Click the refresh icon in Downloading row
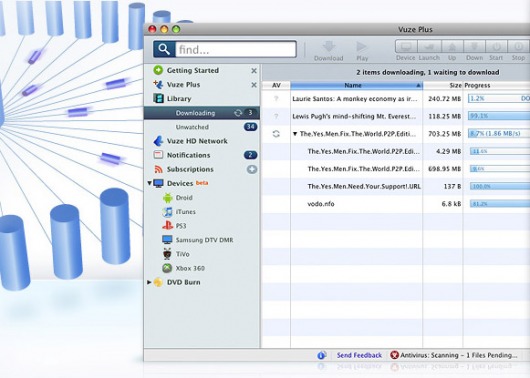 tap(238, 113)
